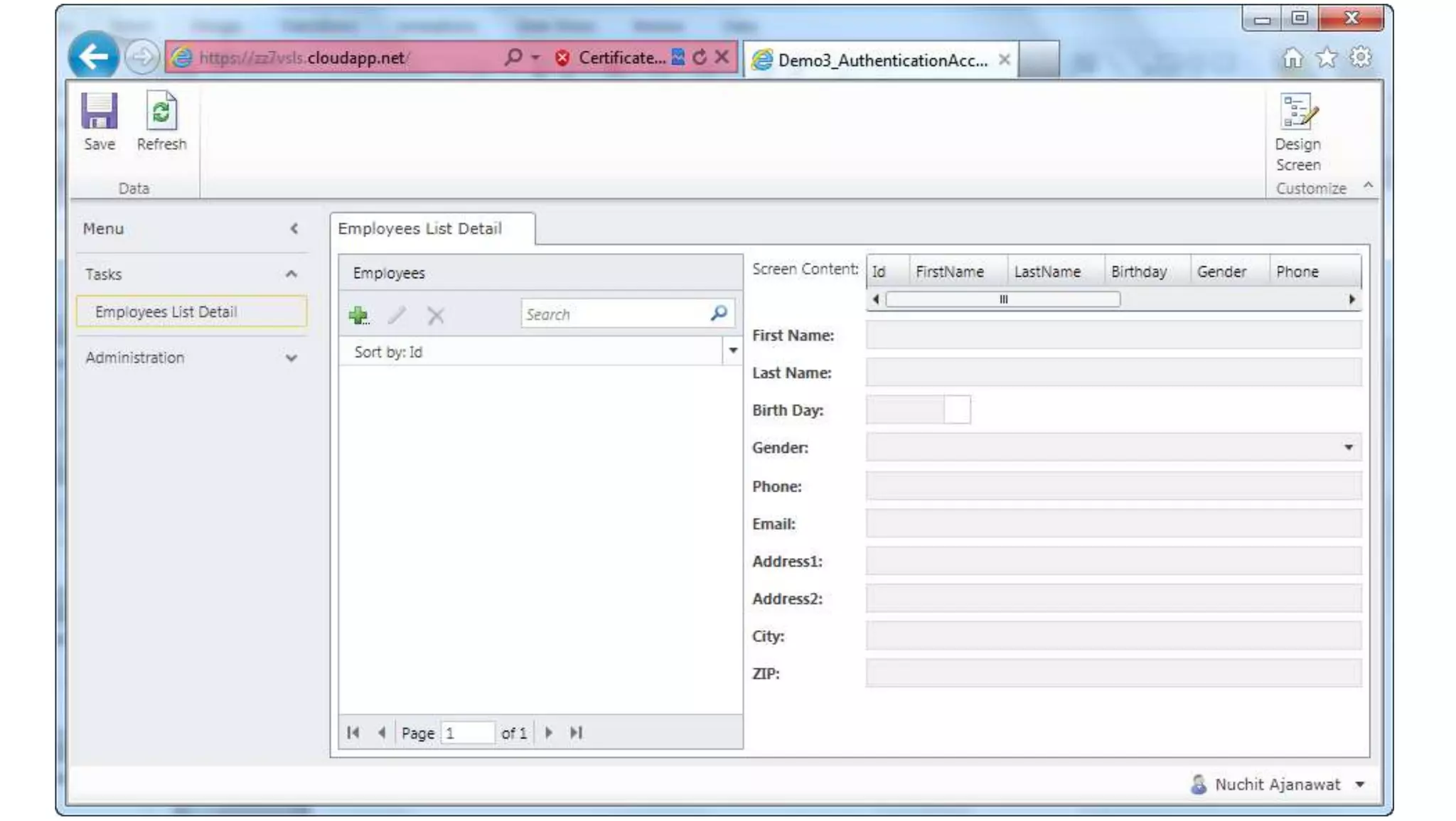Viewport: 1456px width, 821px height.
Task: Click the edit pencil icon in Employees toolbar
Action: tap(397, 315)
